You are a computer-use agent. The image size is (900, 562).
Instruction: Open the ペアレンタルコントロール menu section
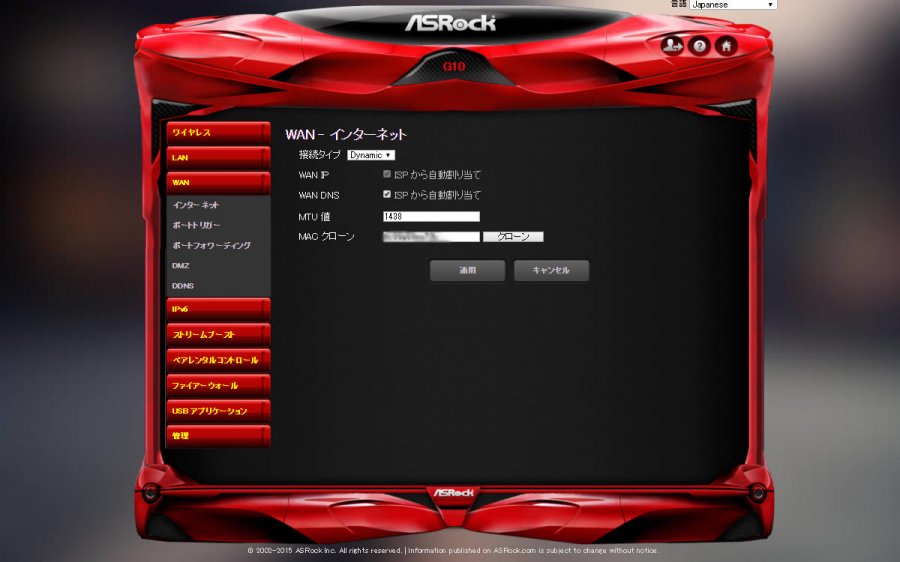pos(218,360)
